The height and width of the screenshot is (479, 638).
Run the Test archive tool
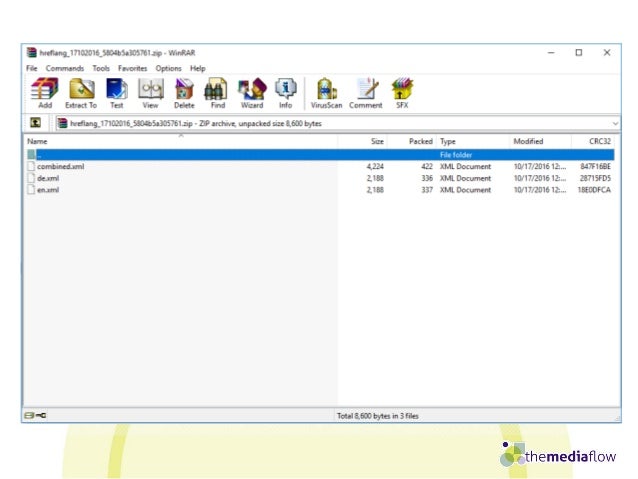point(117,93)
